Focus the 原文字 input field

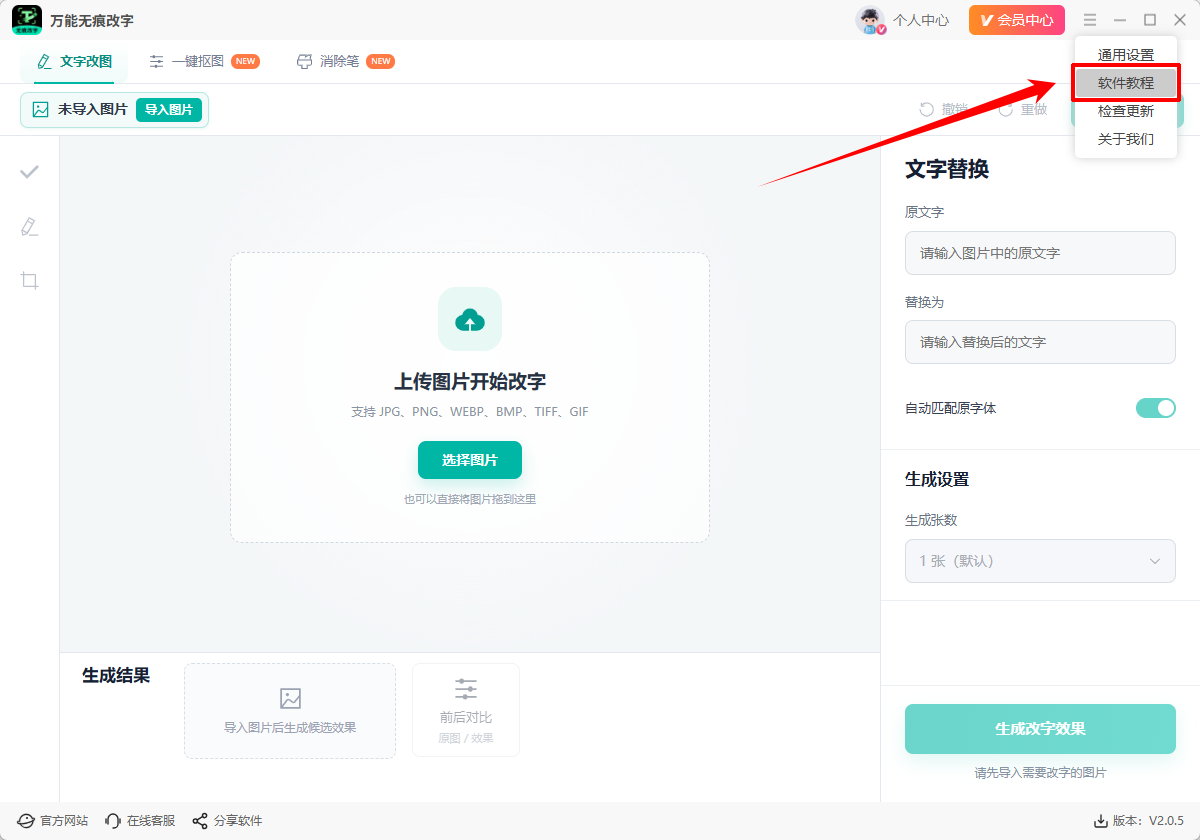pos(1040,253)
